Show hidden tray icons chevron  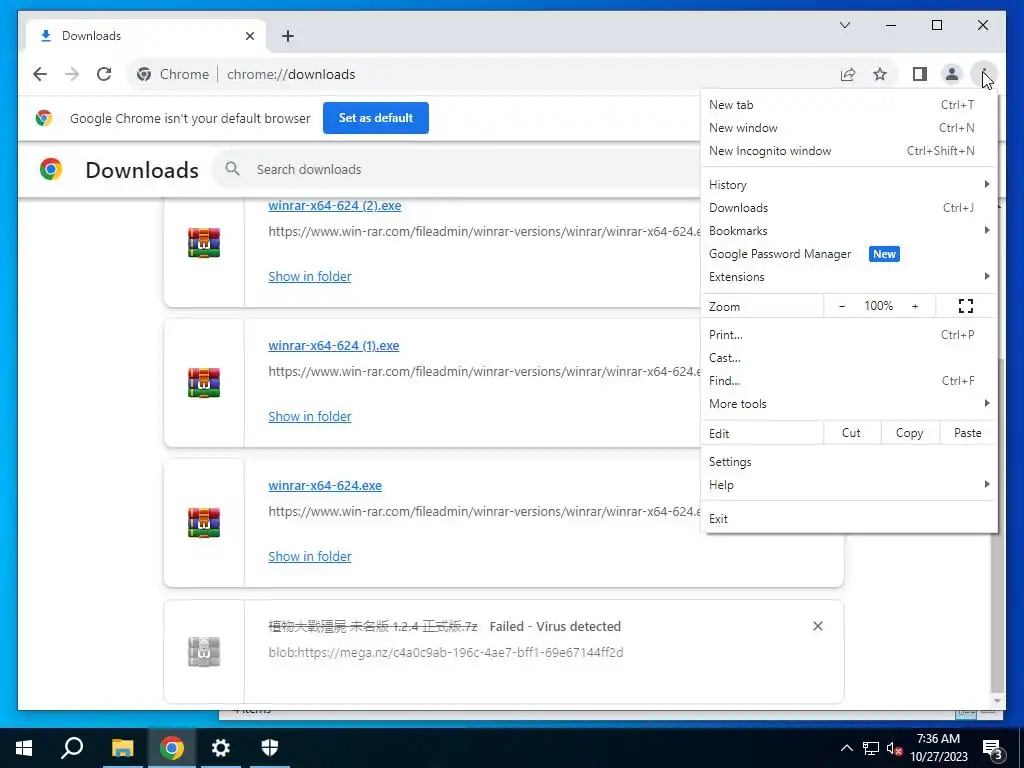tap(846, 748)
